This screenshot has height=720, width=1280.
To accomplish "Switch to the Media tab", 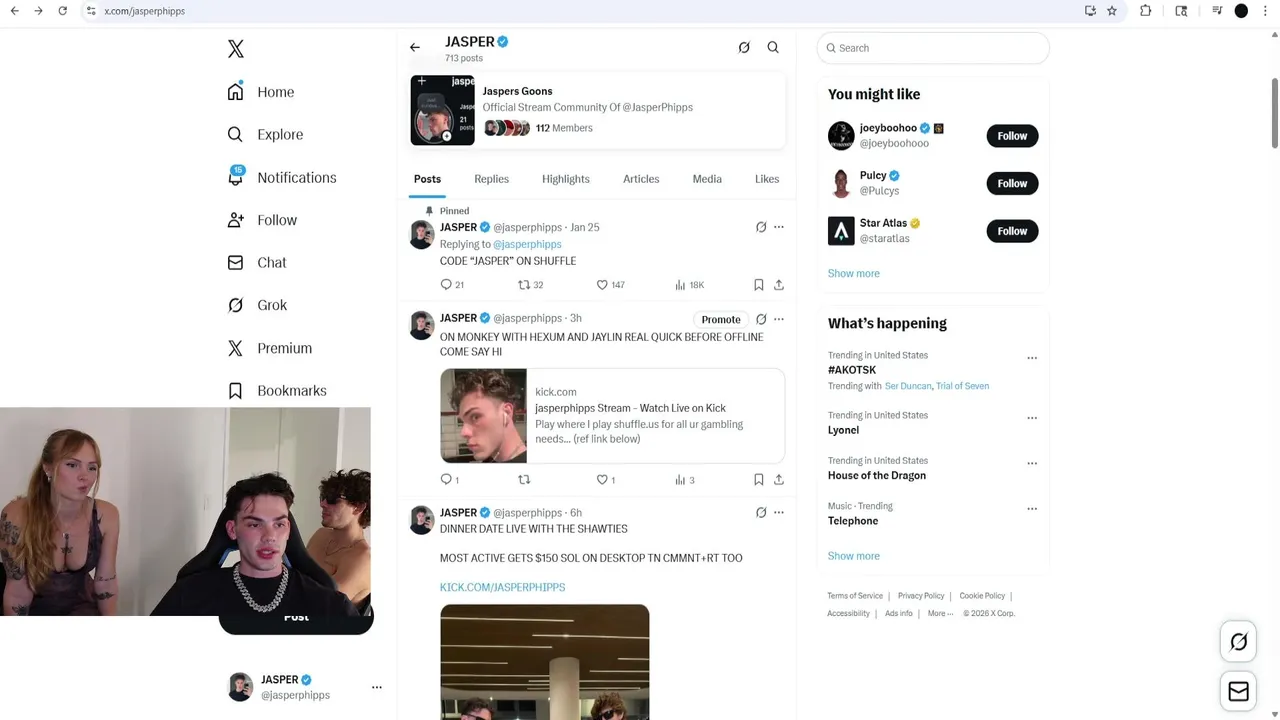I will point(707,179).
